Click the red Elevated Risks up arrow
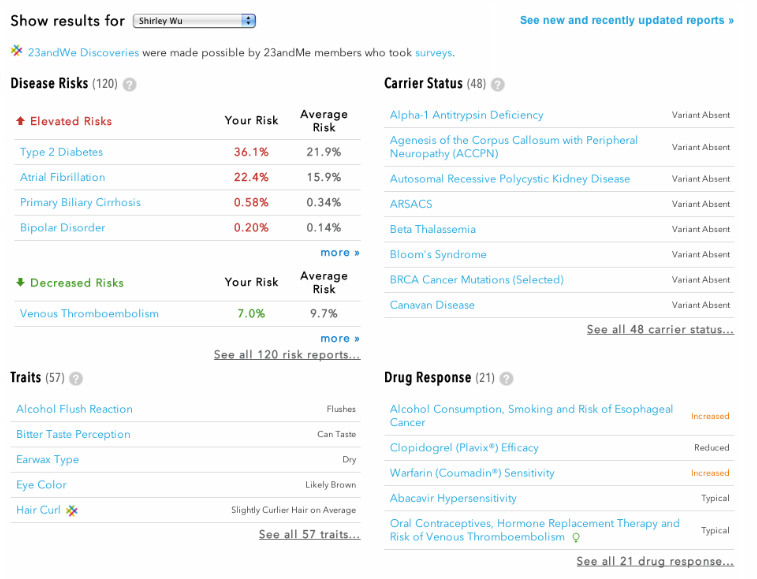Viewport: 757px width, 579px height. point(20,121)
